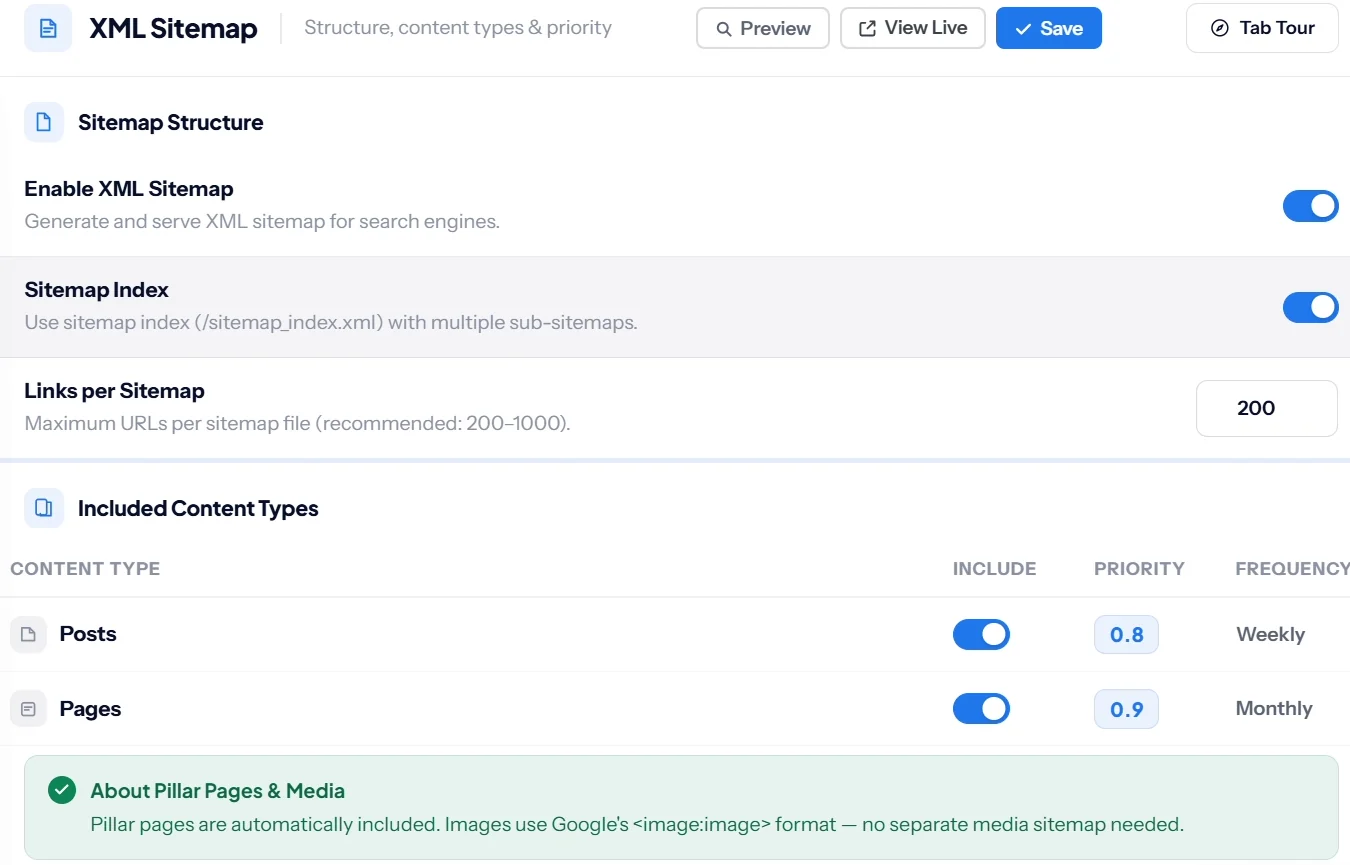The width and height of the screenshot is (1350, 865).
Task: Click the green checkmark info icon
Action: click(62, 790)
